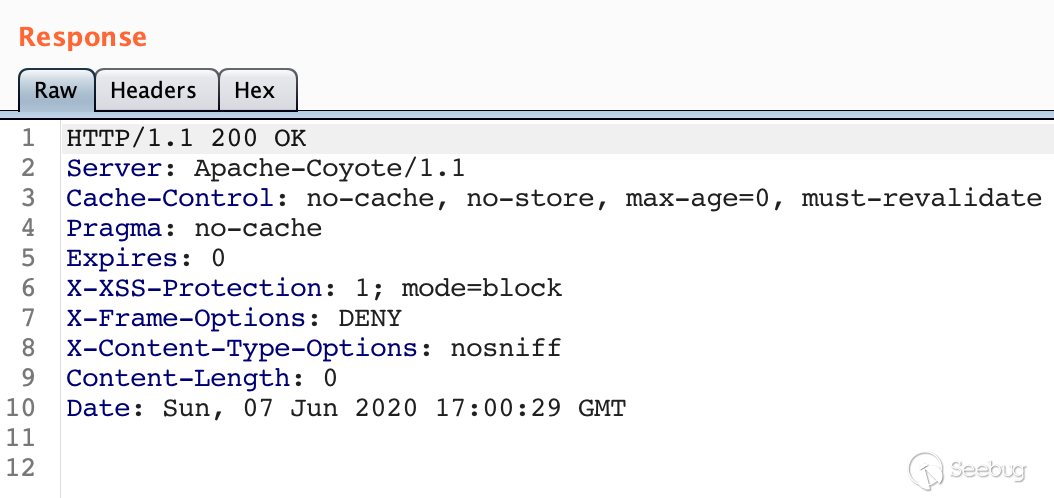Viewport: 1054px width, 498px height.
Task: Click the mode=block value text
Action: [481, 288]
